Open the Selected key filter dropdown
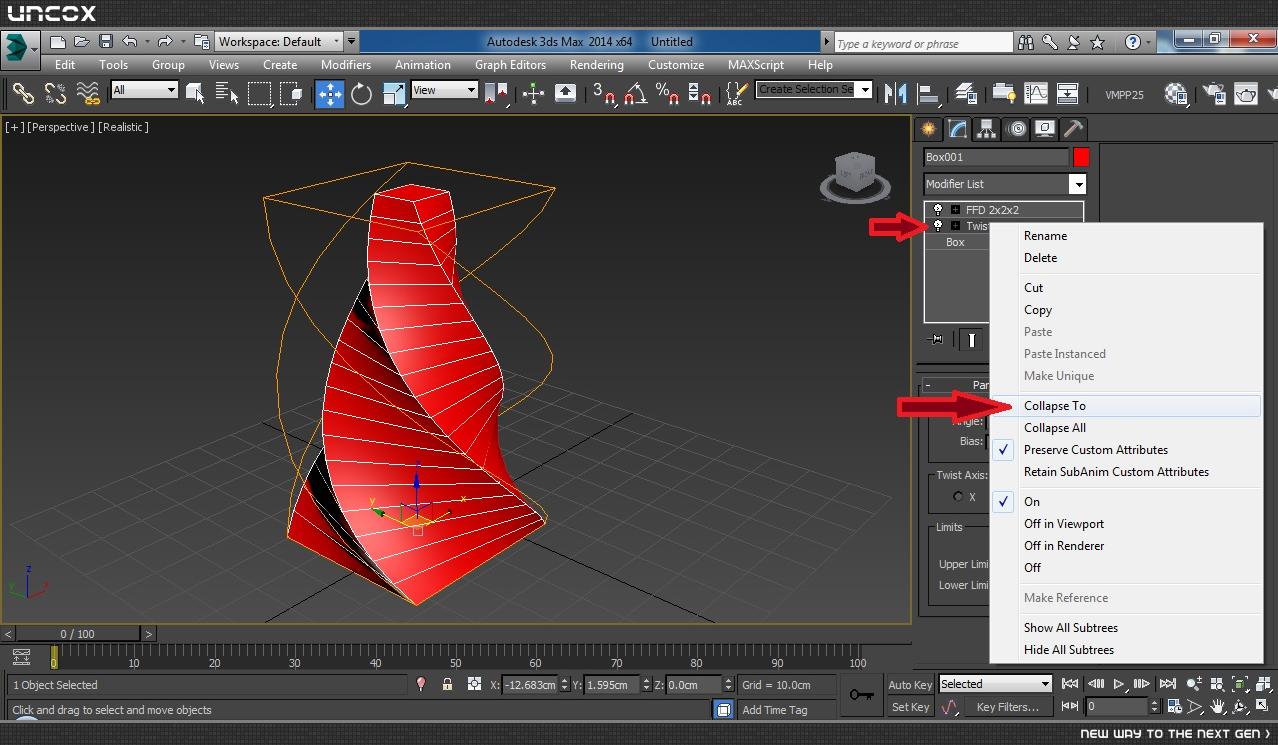Viewport: 1278px width, 745px height. pos(995,684)
